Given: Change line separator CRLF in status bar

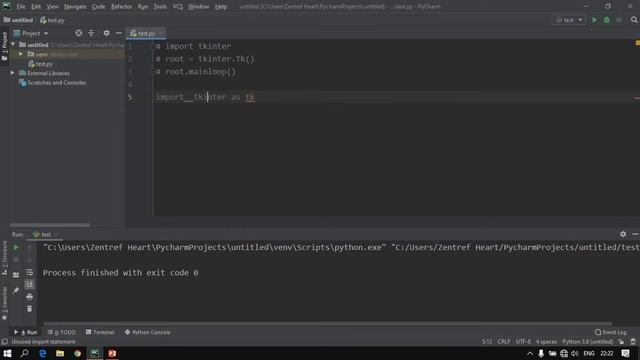Looking at the screenshot, I should click(x=504, y=342).
